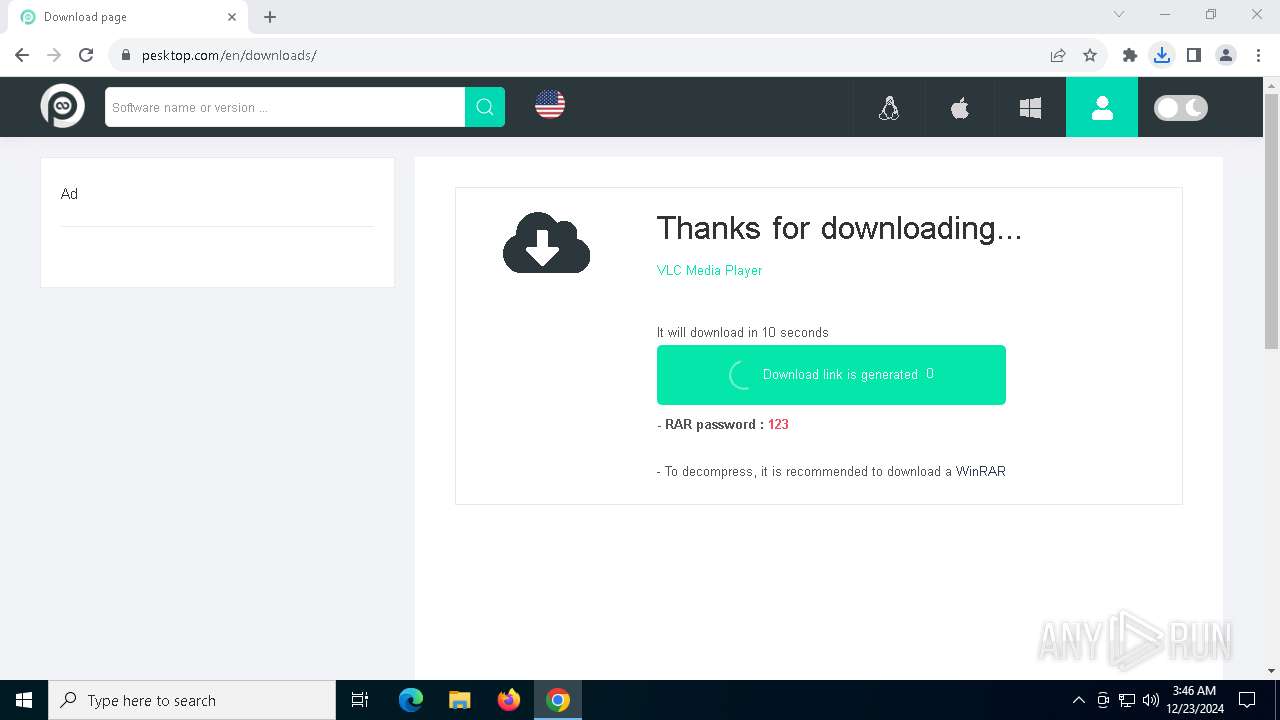The width and height of the screenshot is (1280, 720).
Task: Go back to the previous page
Action: (22, 55)
